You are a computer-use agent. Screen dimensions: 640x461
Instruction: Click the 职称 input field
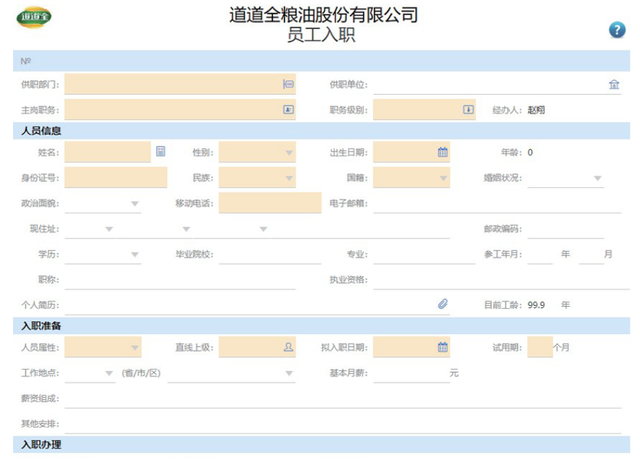pos(180,280)
